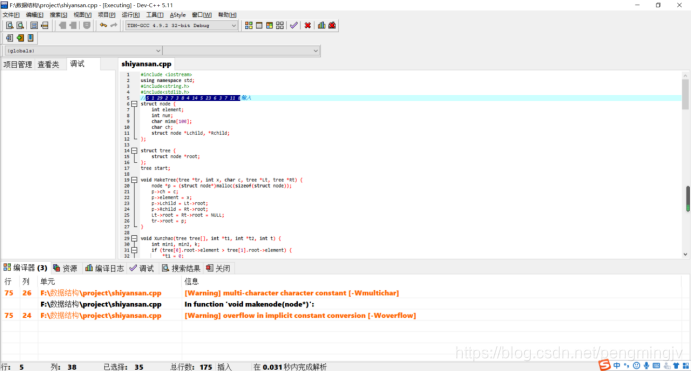This screenshot has width=692, height=371.
Task: Select the shiyansan.cpp editor tab
Action: (x=146, y=64)
